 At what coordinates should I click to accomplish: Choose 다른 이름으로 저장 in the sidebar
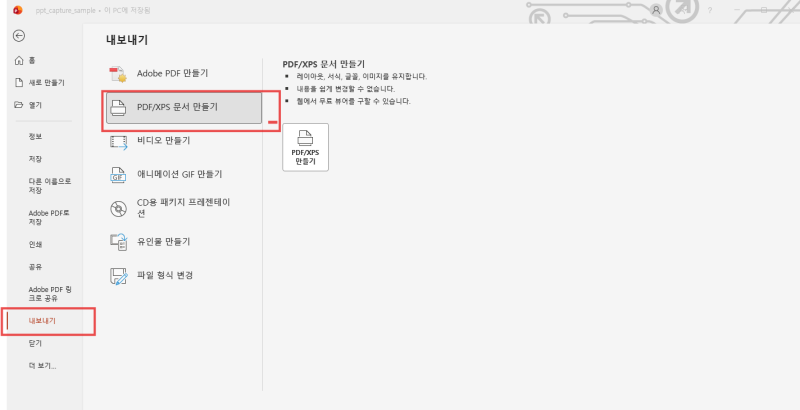(x=49, y=186)
